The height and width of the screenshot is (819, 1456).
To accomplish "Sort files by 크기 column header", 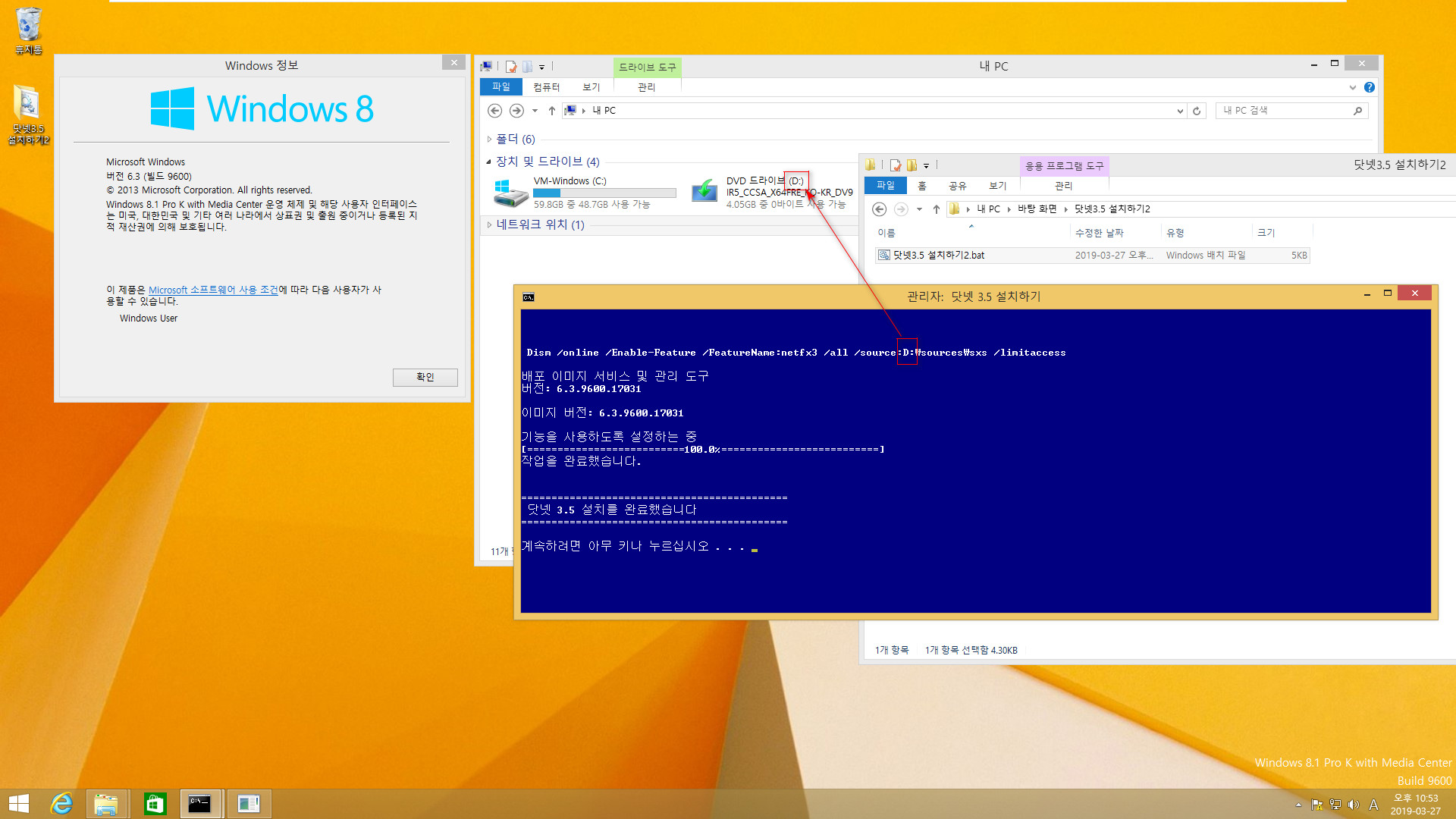I will tap(1282, 233).
